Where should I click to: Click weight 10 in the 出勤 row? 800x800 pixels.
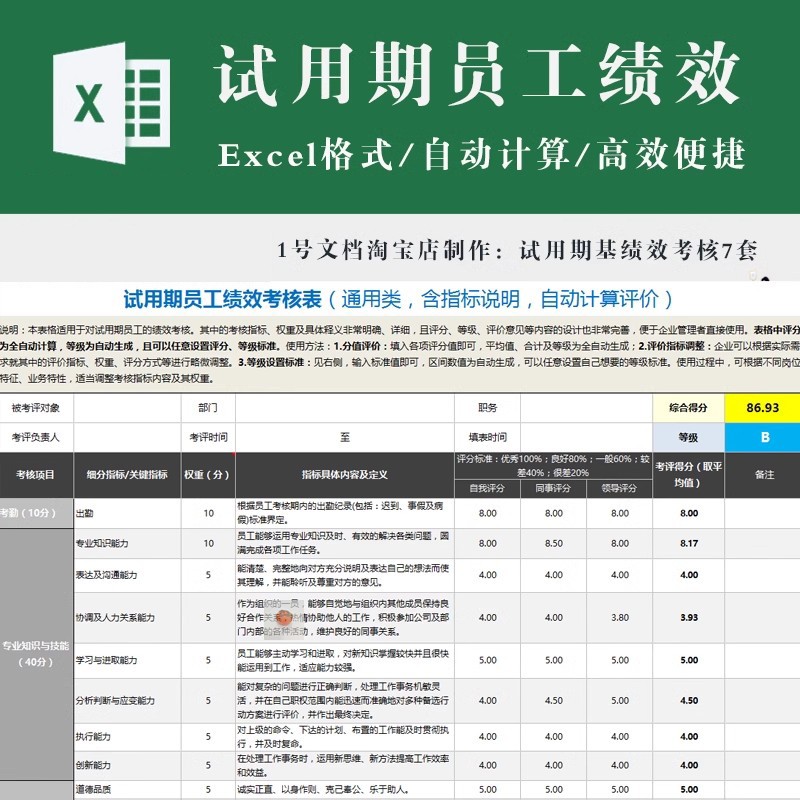[208, 513]
